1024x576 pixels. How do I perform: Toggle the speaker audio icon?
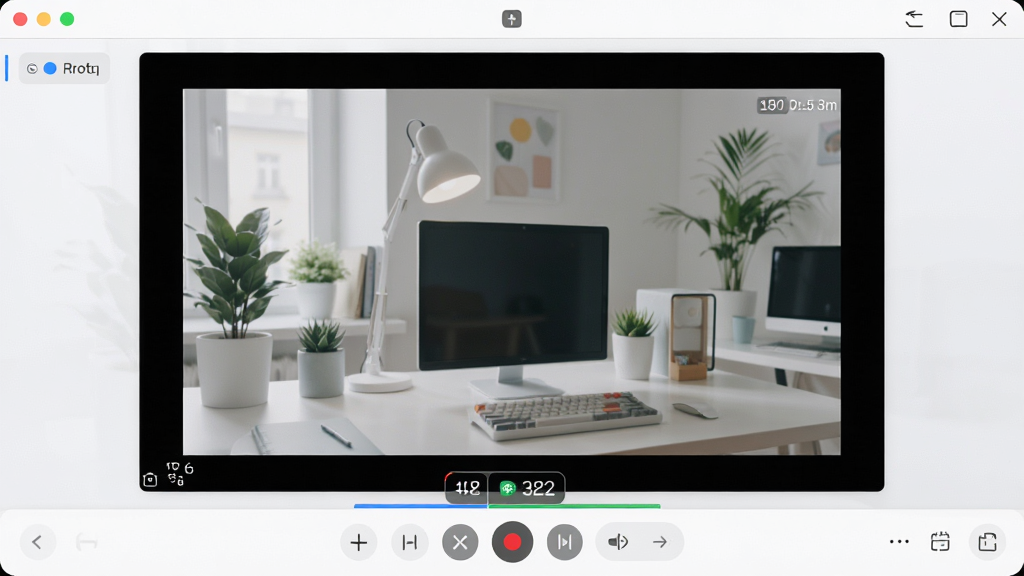618,542
